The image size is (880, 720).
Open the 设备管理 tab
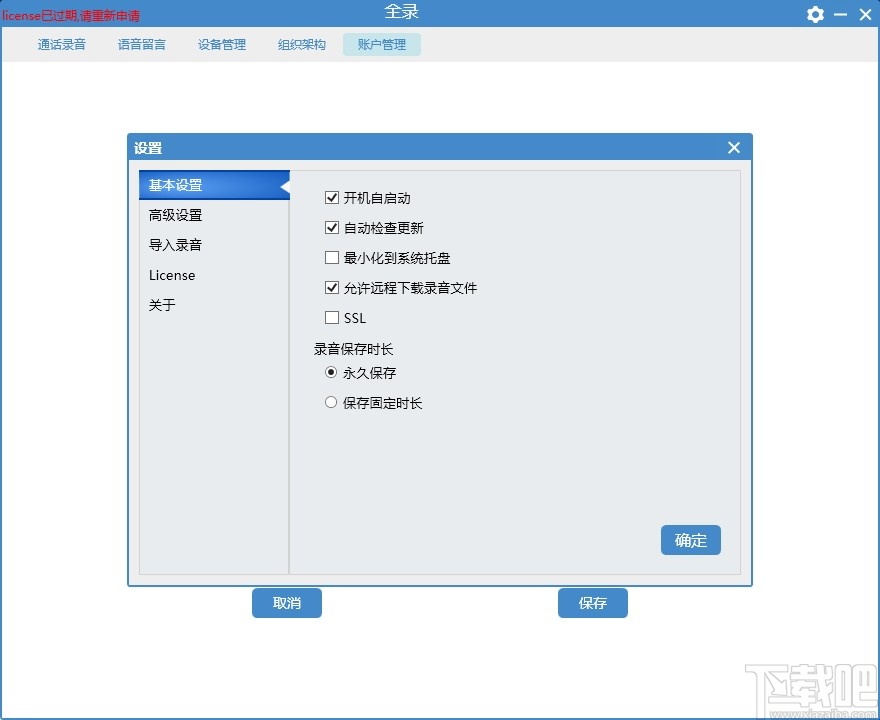point(221,44)
